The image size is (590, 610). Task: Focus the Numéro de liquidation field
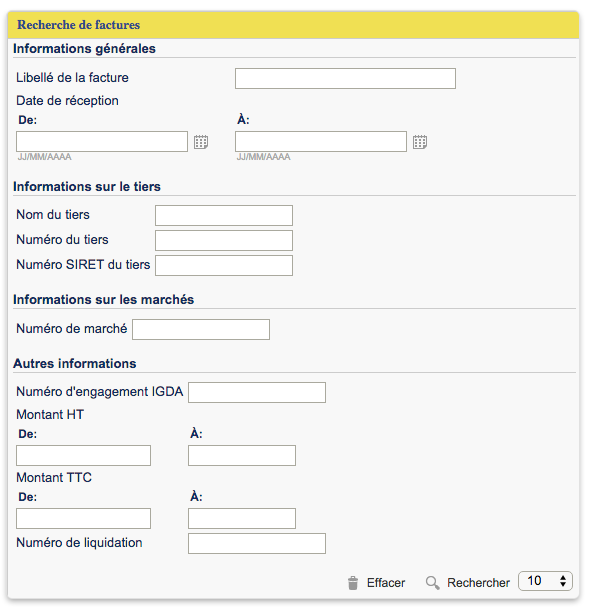click(x=257, y=543)
